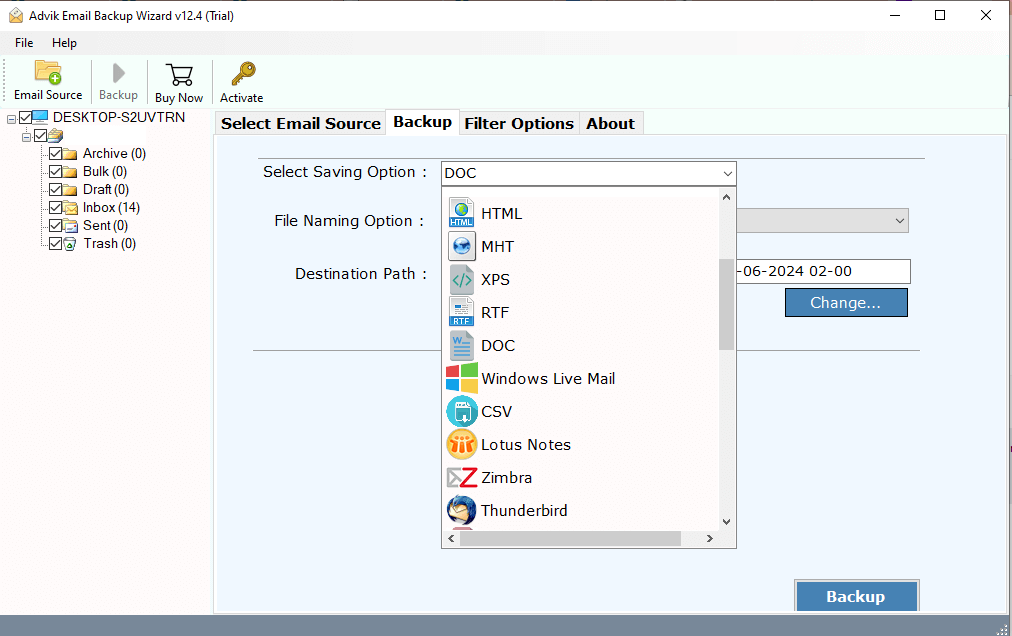This screenshot has height=636, width=1012.
Task: Open the File menu
Action: coord(24,43)
